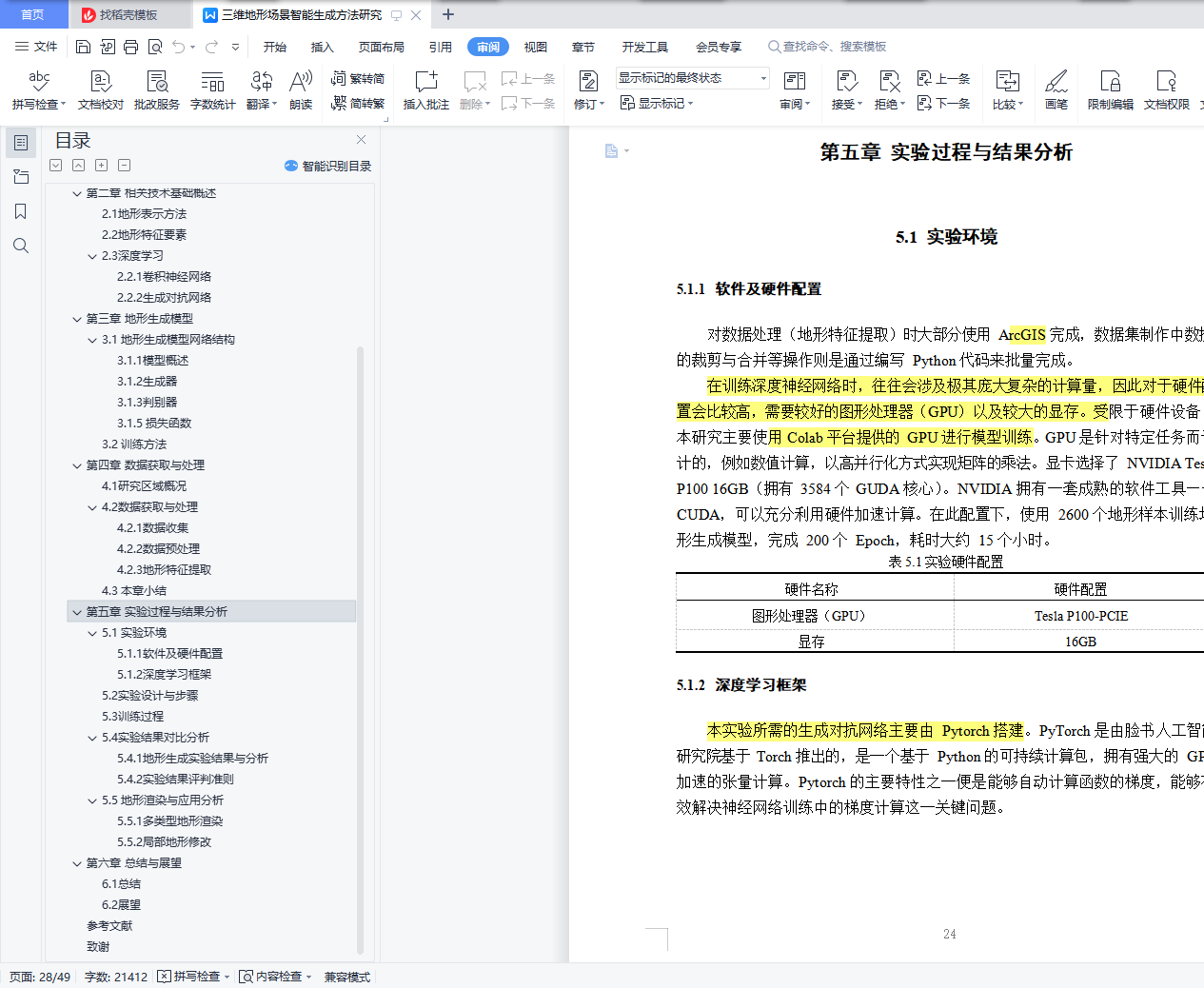This screenshot has height=988, width=1204.
Task: Open 文档权限 document permissions
Action: [x=1167, y=90]
